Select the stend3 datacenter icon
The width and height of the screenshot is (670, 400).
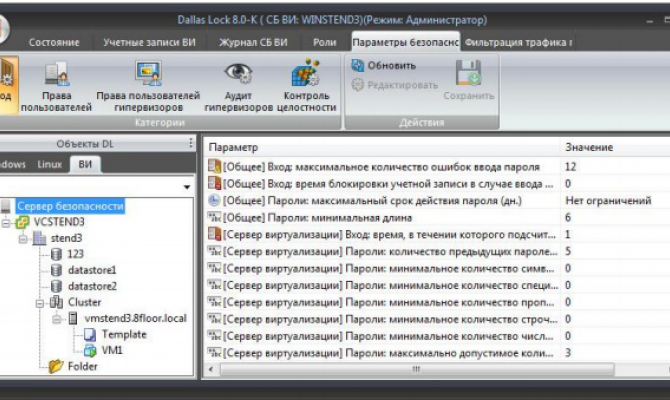tap(39, 238)
